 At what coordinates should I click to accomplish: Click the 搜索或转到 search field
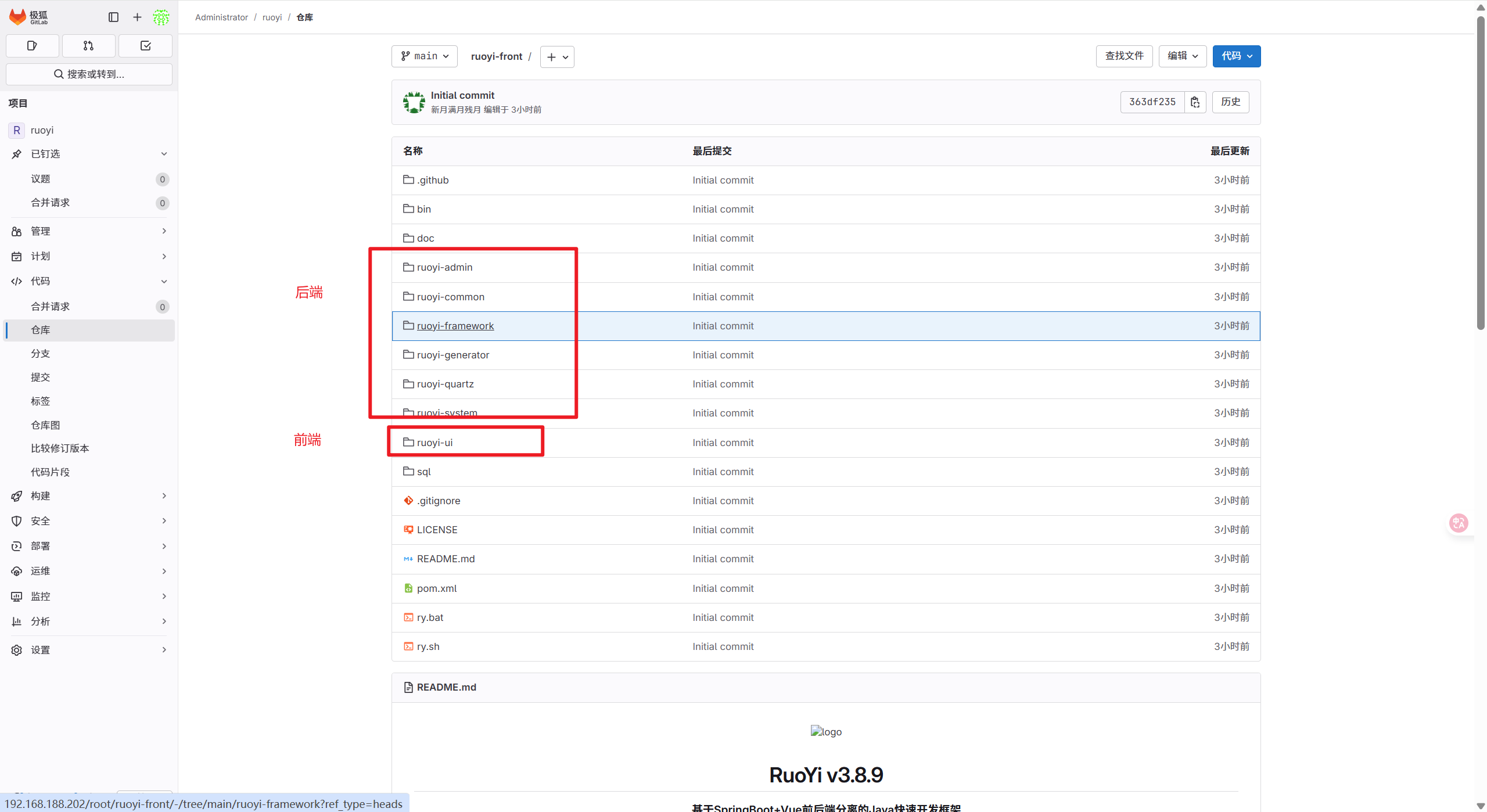(89, 74)
